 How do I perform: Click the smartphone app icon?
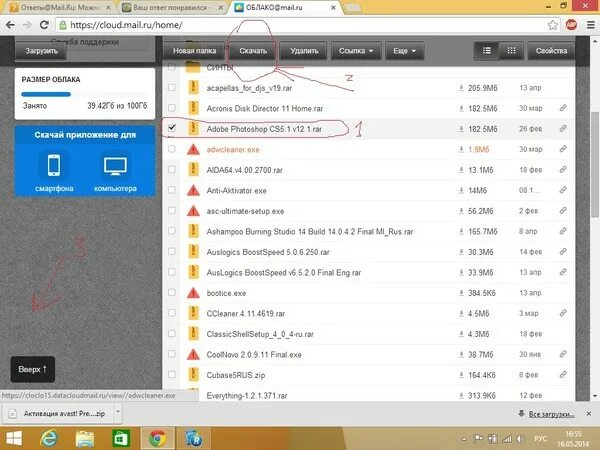pos(54,166)
